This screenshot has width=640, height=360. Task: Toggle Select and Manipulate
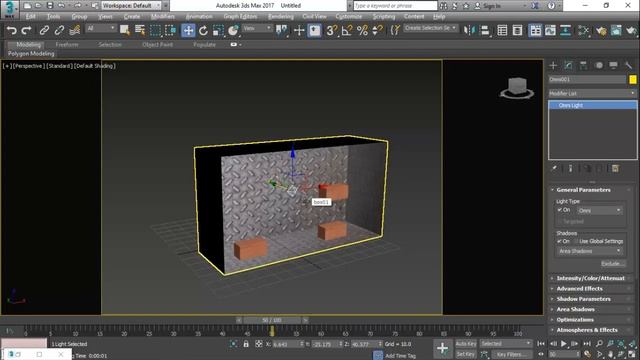tap(299, 30)
